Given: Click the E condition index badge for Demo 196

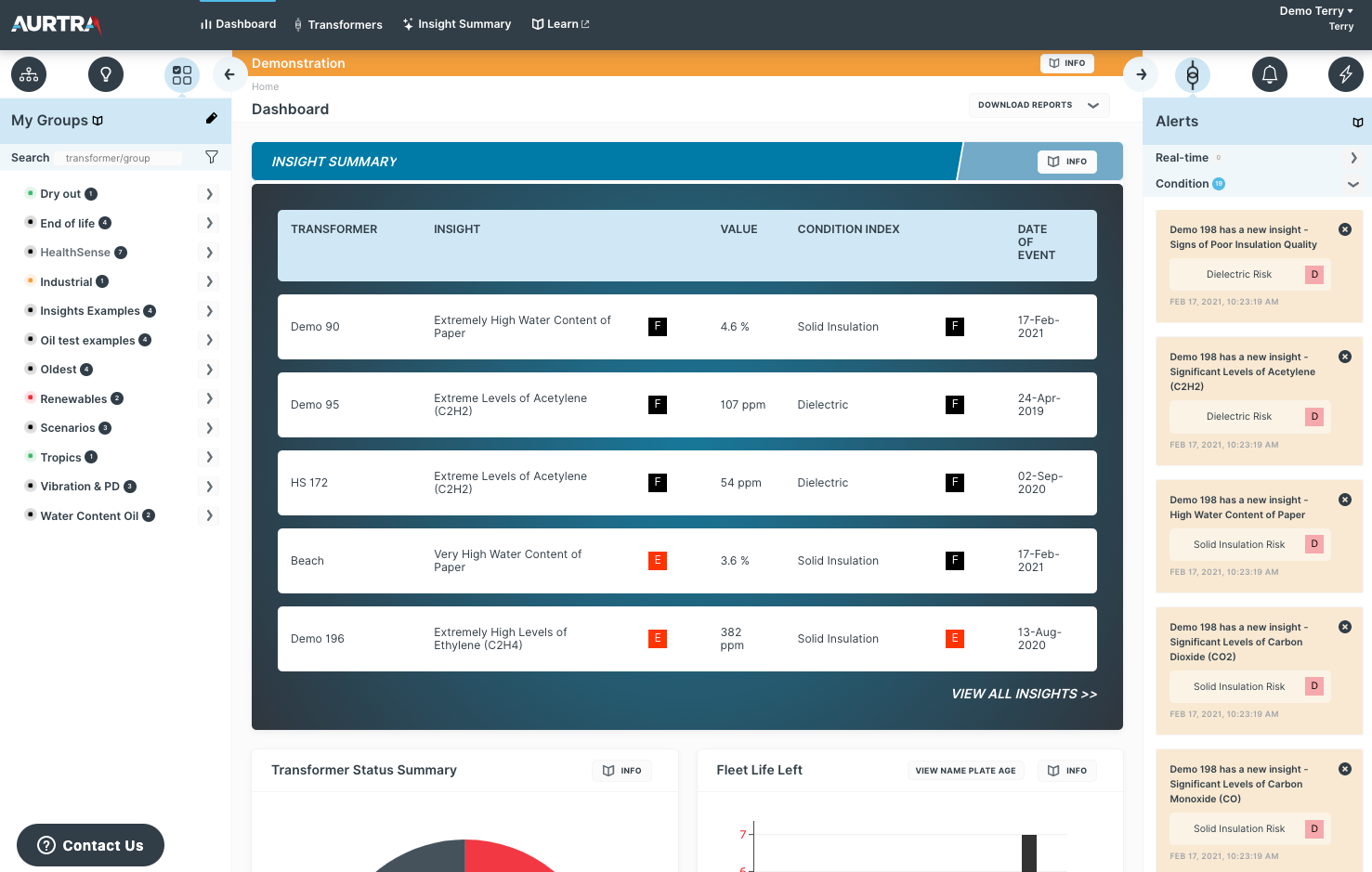Looking at the screenshot, I should [955, 639].
